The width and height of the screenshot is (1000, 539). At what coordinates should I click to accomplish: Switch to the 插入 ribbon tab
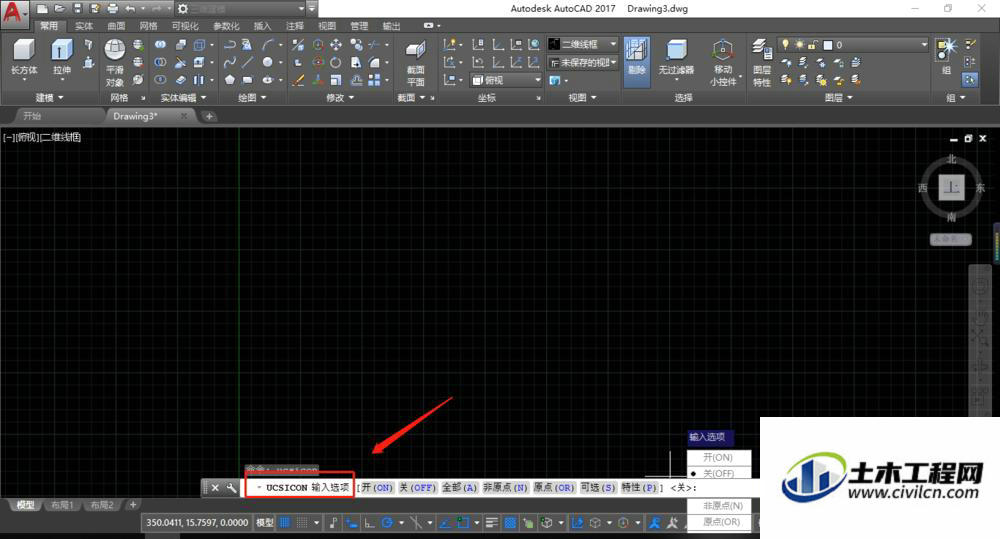pos(262,26)
